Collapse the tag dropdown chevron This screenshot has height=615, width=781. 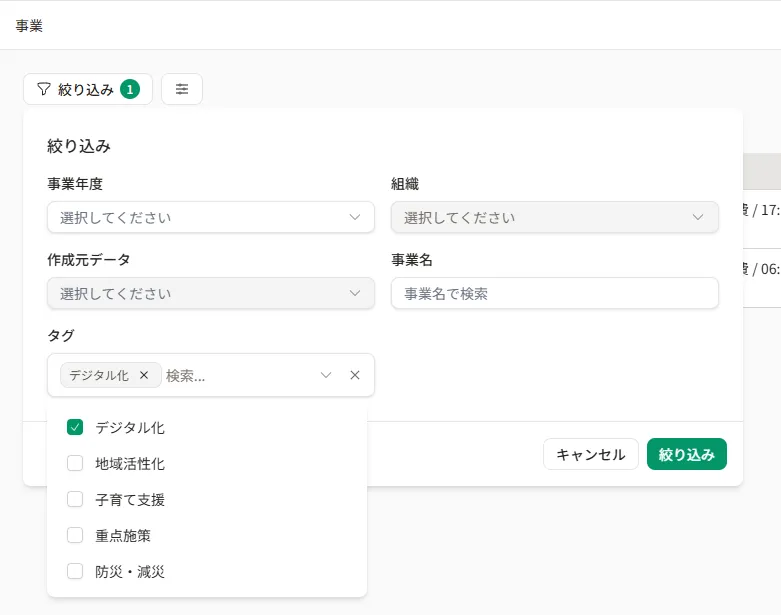(x=326, y=375)
